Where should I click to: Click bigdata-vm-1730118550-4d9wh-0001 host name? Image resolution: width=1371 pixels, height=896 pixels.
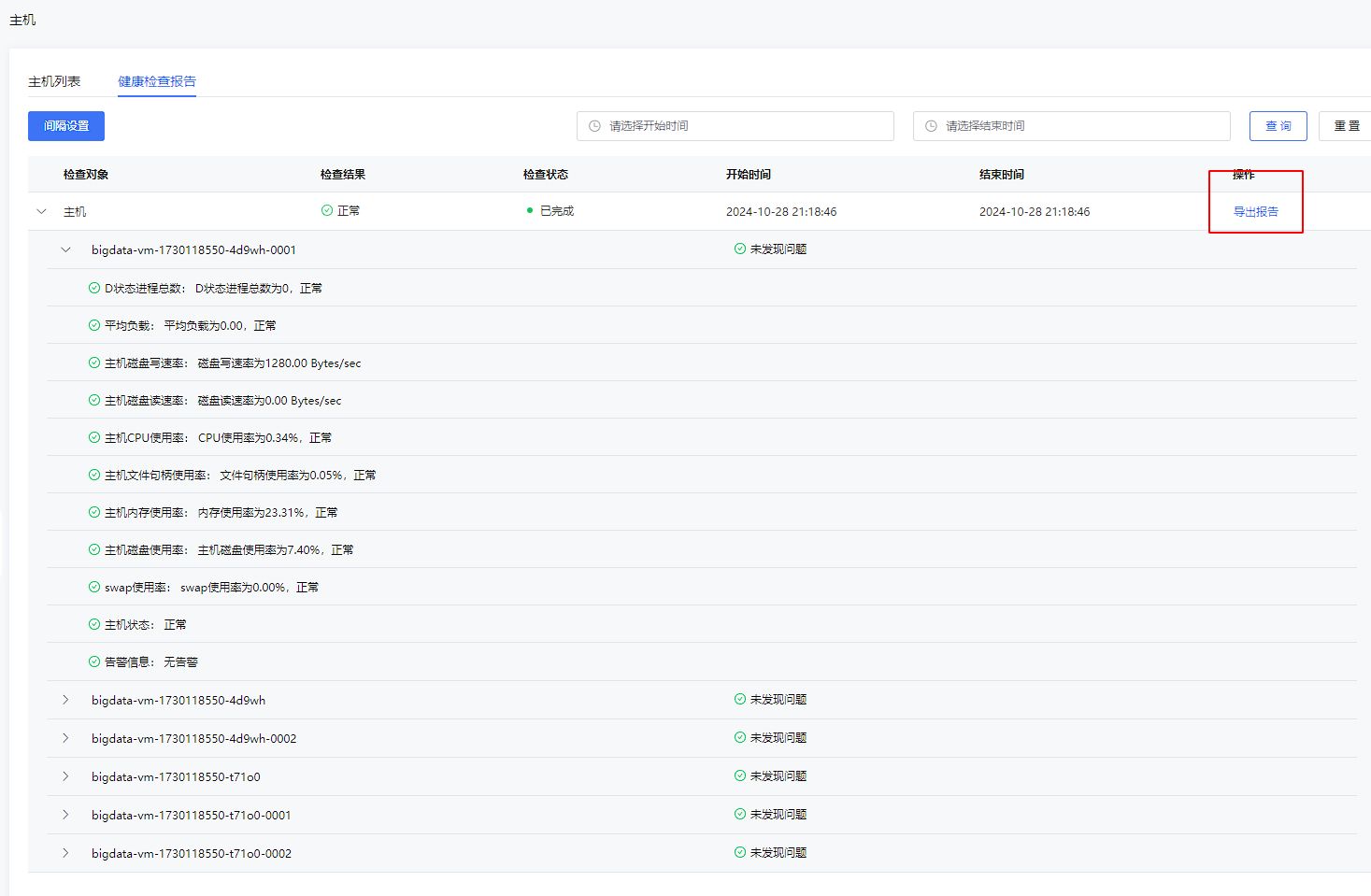point(193,249)
